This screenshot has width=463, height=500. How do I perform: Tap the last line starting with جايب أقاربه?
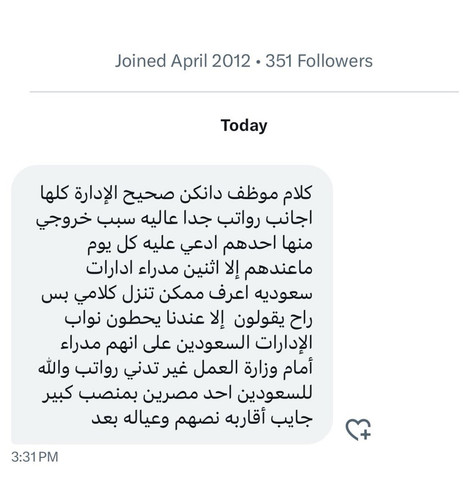click(x=202, y=419)
